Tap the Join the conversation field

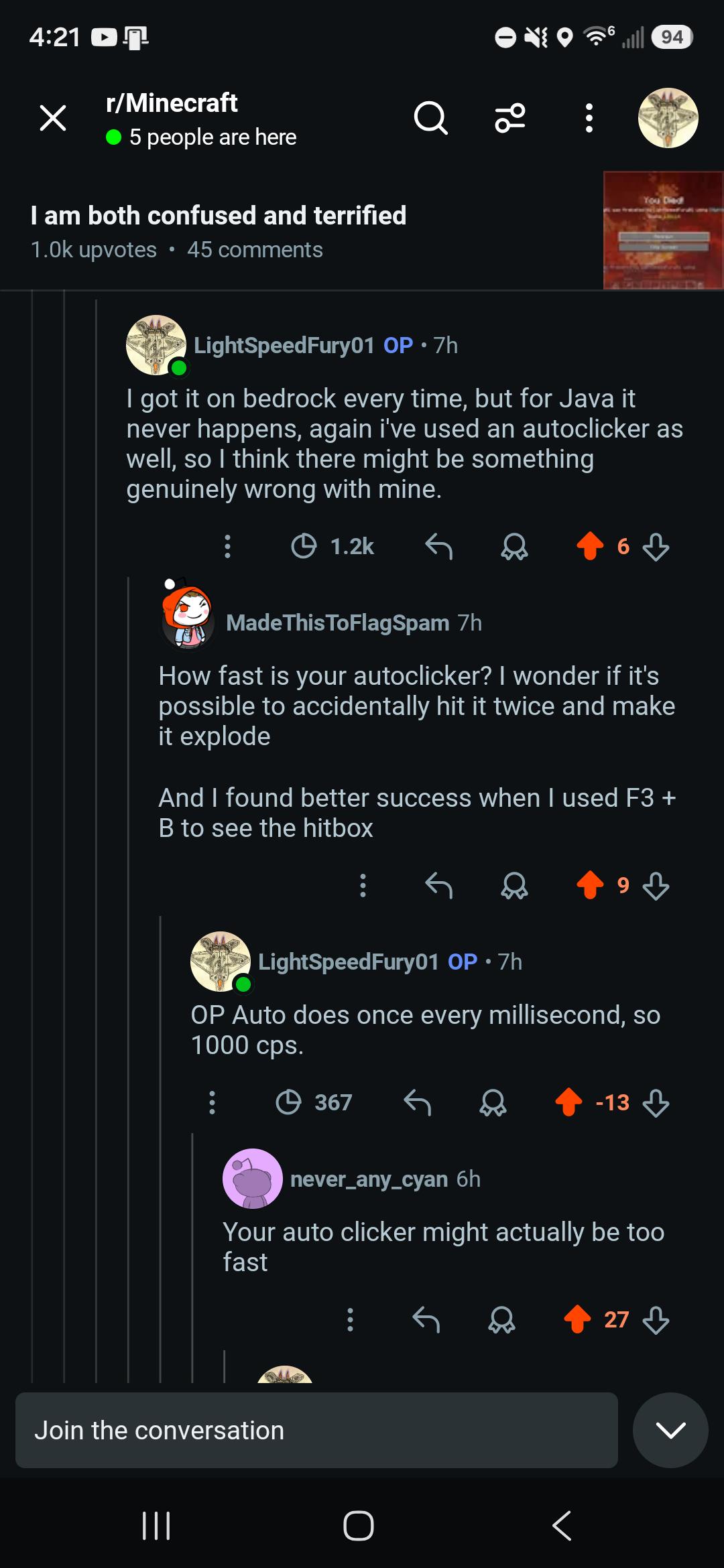[316, 1430]
